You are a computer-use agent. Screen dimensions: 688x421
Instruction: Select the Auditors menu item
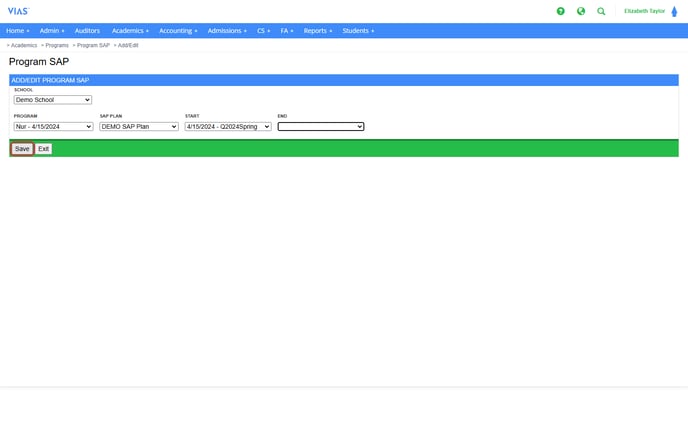point(87,31)
